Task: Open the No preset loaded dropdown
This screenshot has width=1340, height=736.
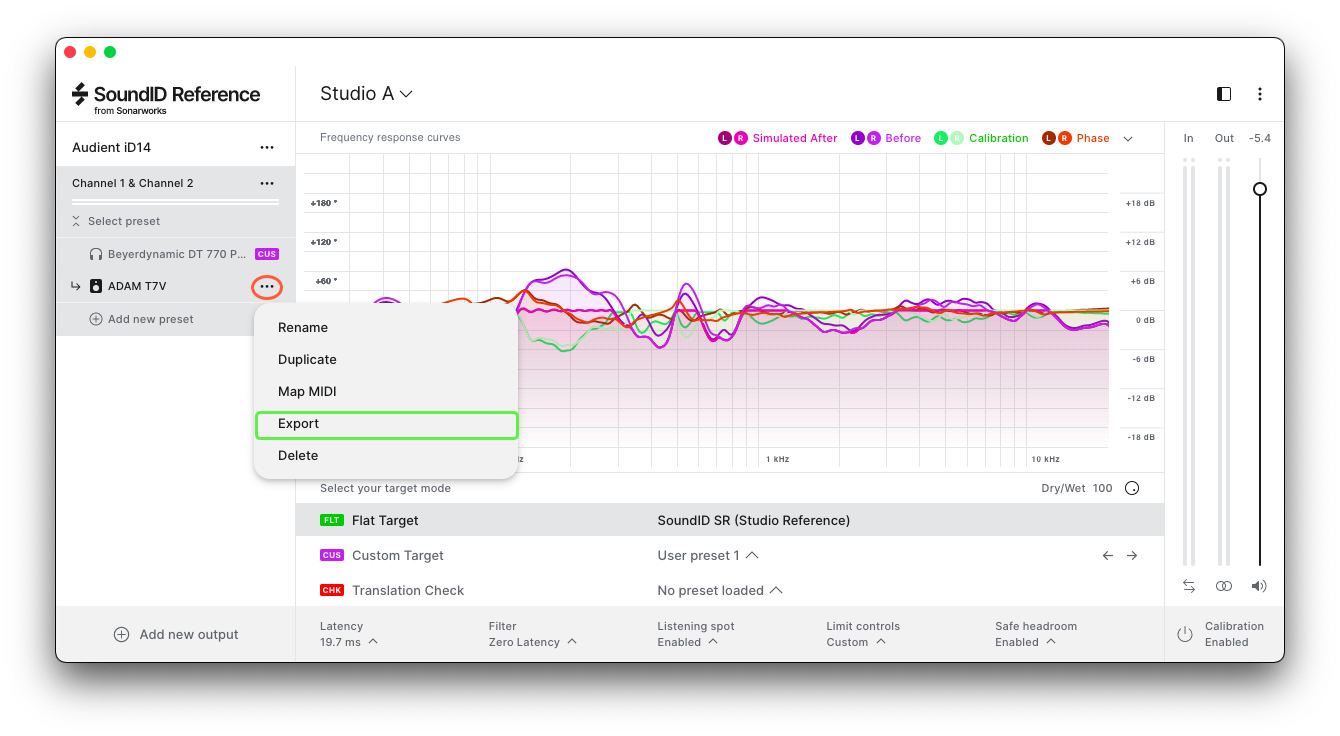Action: click(x=720, y=591)
